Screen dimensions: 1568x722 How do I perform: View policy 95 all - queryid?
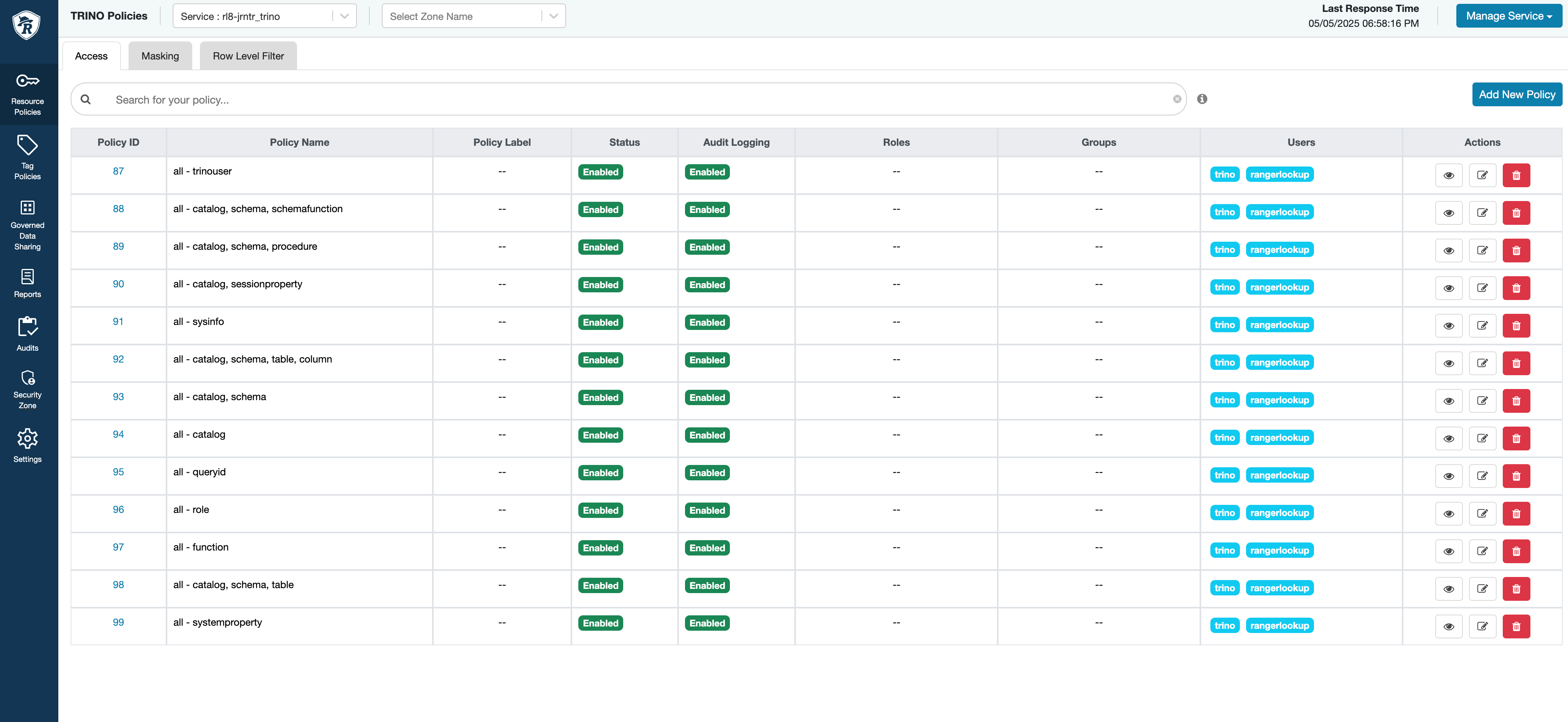tap(1449, 476)
